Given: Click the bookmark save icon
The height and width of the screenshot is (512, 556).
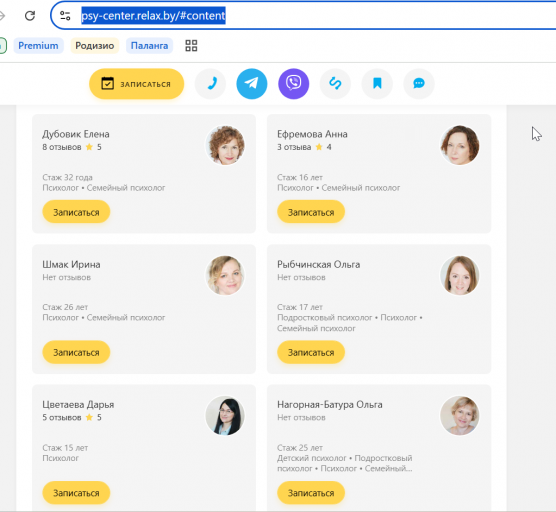Looking at the screenshot, I should tap(377, 84).
